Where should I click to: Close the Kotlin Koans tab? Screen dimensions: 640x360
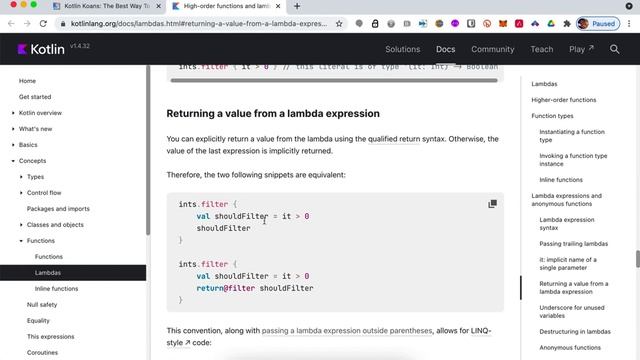pyautogui.click(x=158, y=6)
